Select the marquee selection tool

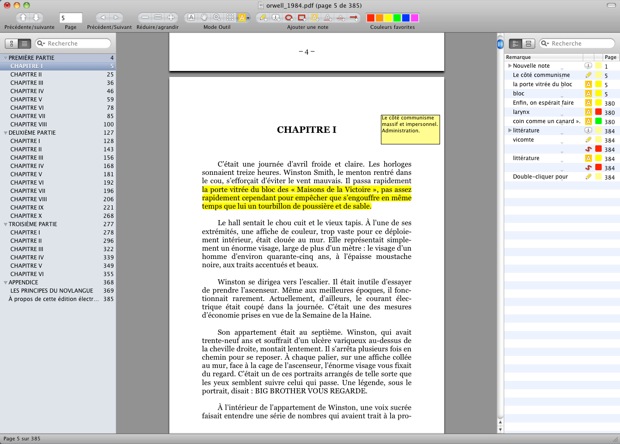click(229, 17)
